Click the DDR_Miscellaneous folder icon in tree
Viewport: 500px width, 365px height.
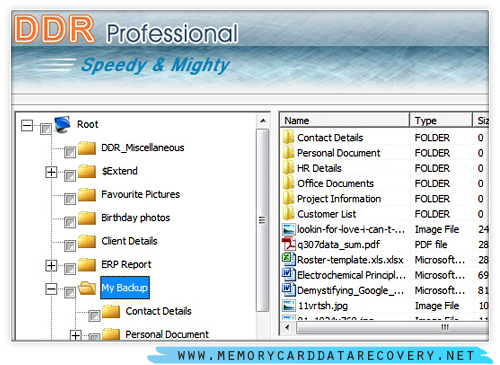(87, 148)
